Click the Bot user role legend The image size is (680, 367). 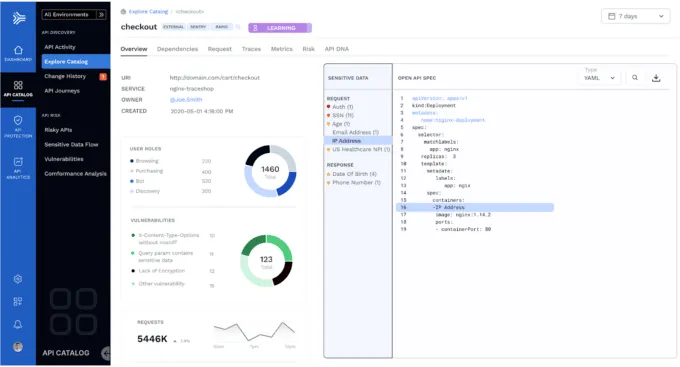click(x=140, y=181)
